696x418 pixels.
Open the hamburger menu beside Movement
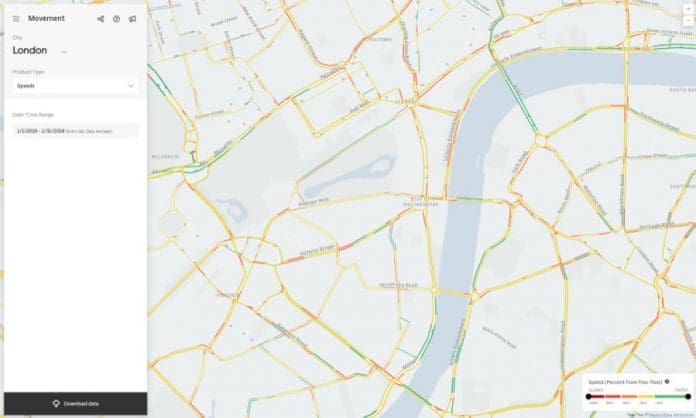click(x=16, y=19)
